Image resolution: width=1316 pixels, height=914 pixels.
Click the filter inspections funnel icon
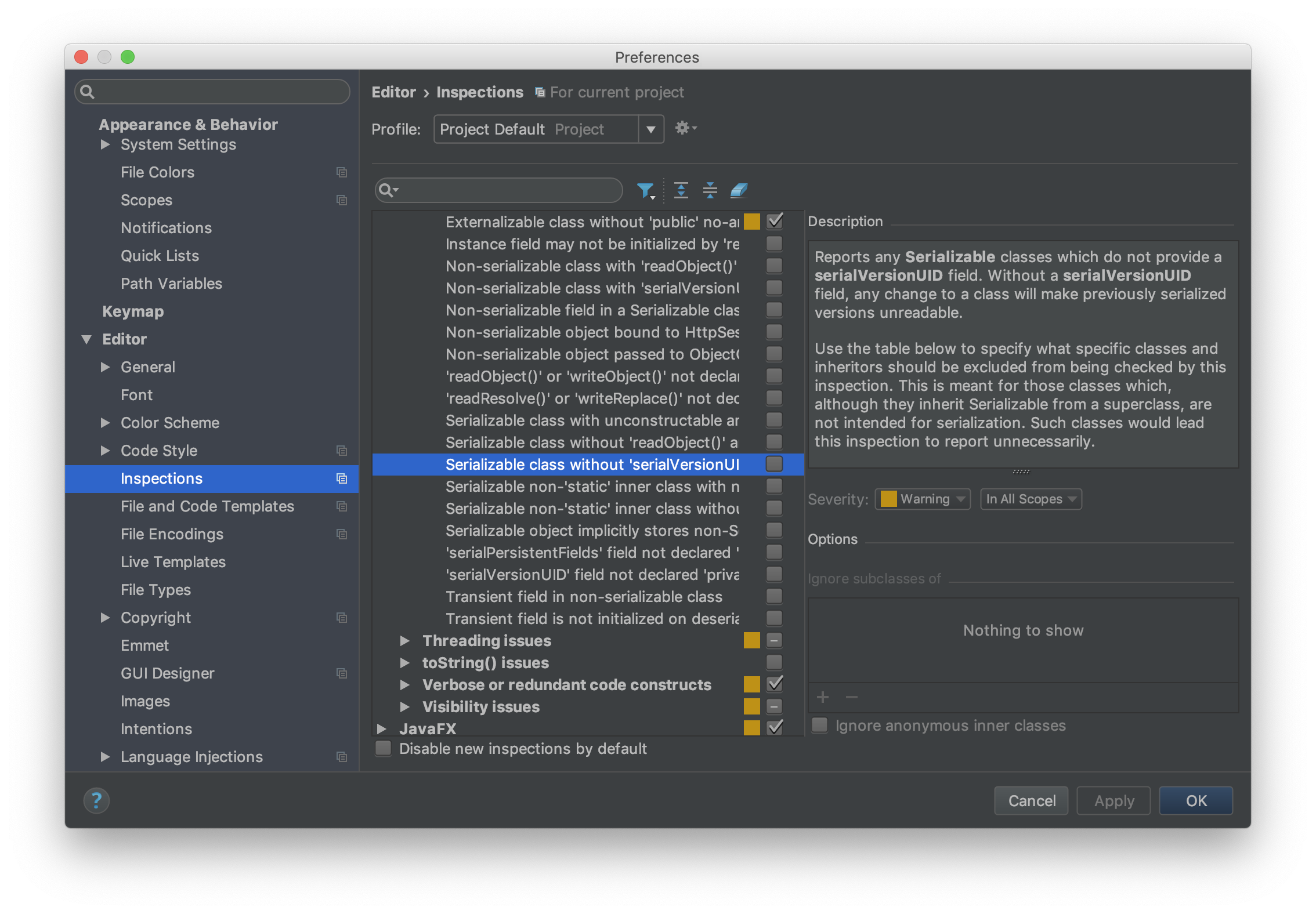(645, 190)
